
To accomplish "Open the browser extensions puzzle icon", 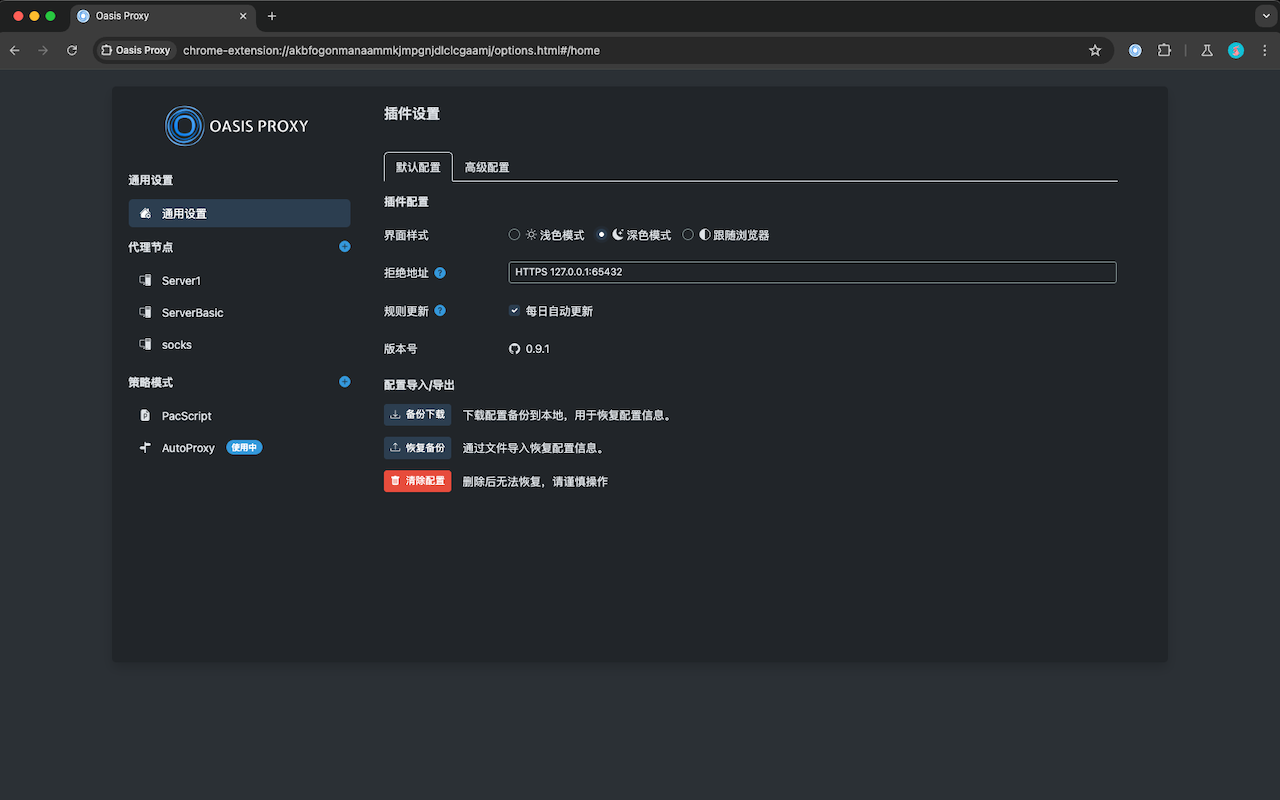I will coord(1164,49).
